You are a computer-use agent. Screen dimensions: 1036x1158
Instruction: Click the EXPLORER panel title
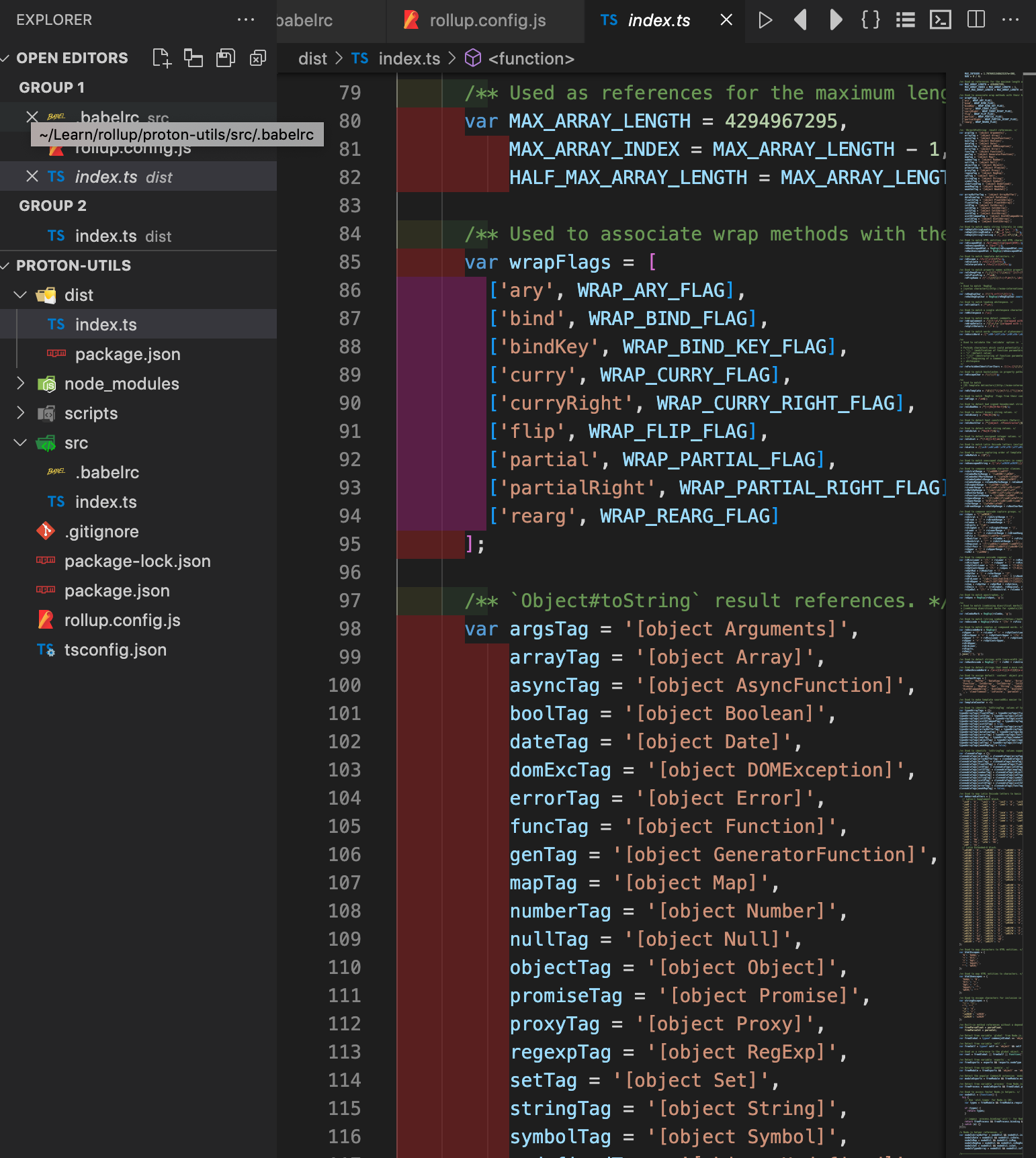[x=54, y=19]
